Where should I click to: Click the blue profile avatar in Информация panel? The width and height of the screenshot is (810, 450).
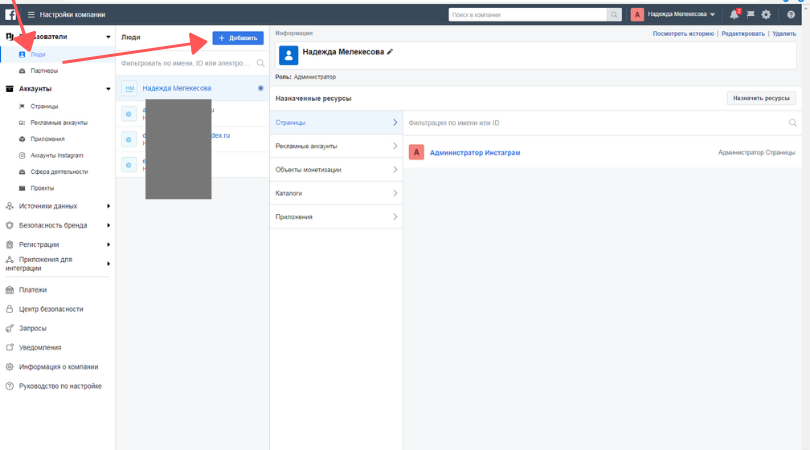tap(288, 55)
